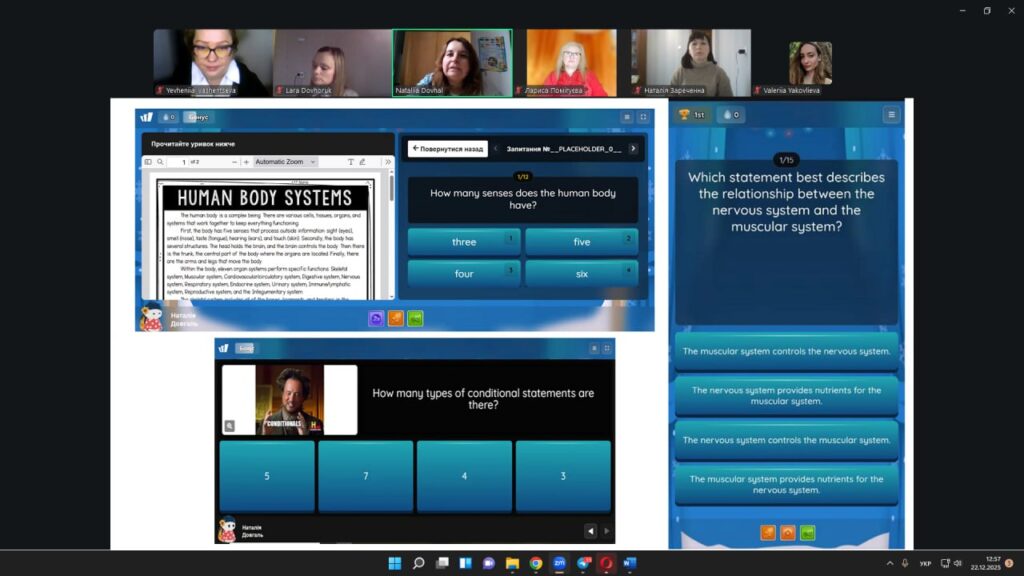The height and width of the screenshot is (576, 1024).
Task: Click the Повернутися назад button
Action: click(447, 149)
